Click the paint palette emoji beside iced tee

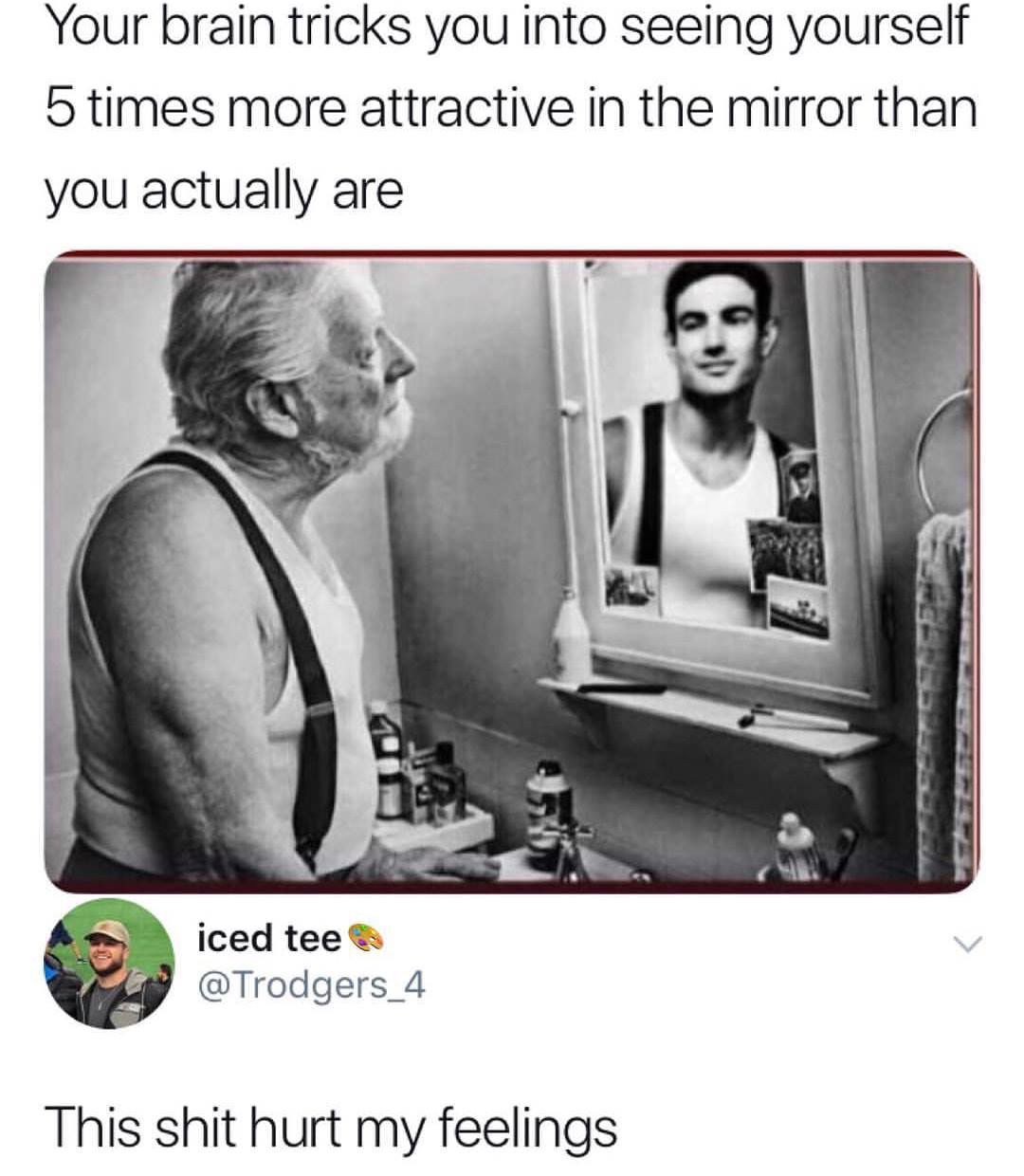pyautogui.click(x=367, y=938)
